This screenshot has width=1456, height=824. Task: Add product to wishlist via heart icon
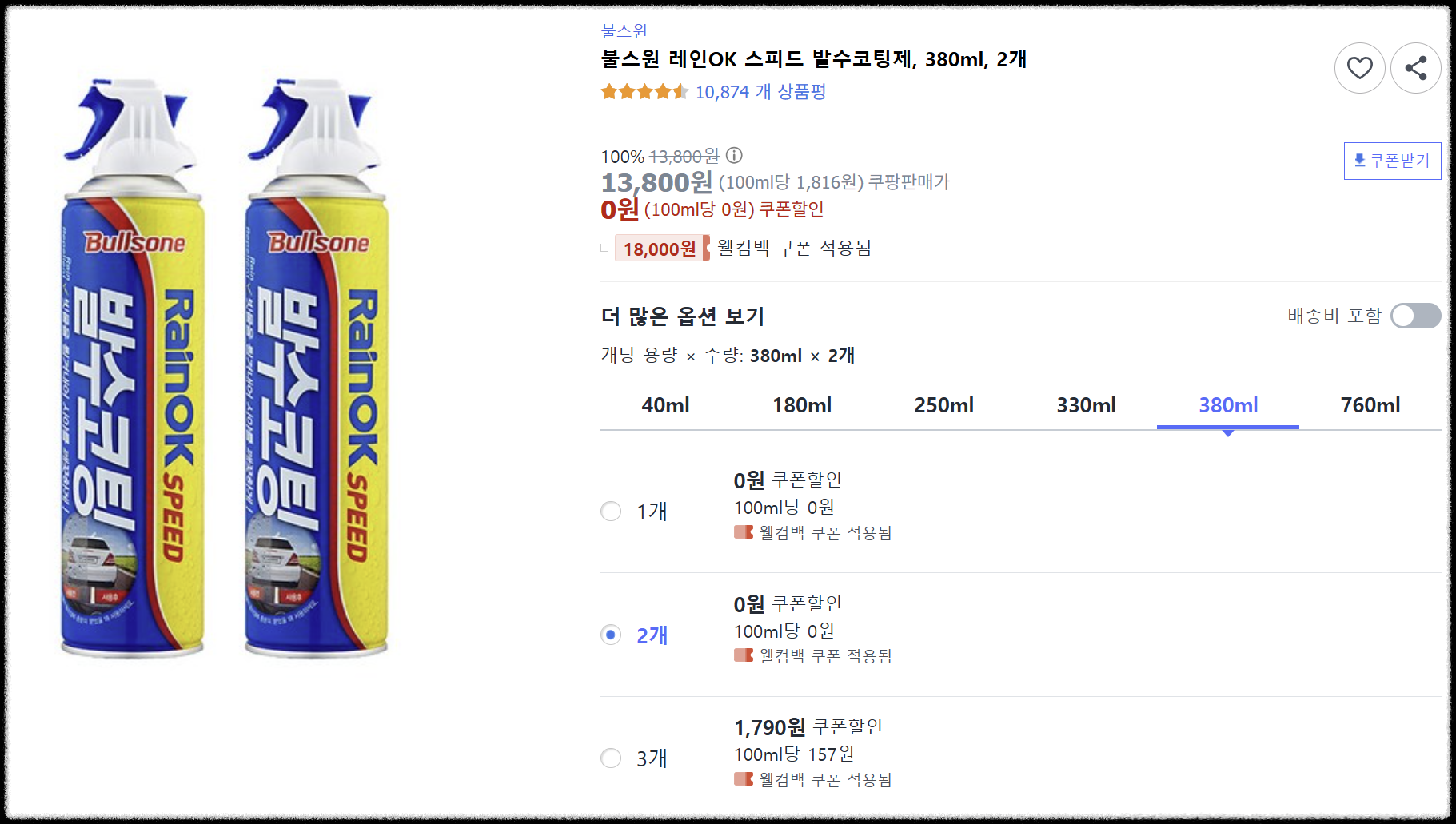[x=1359, y=69]
